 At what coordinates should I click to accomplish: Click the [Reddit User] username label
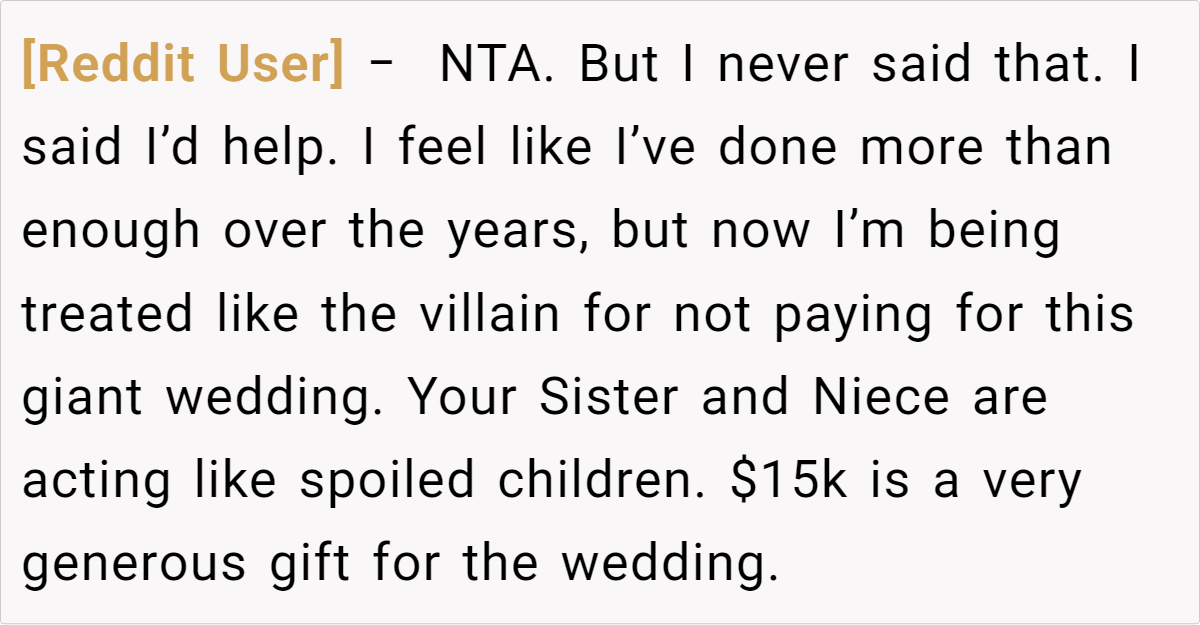182,65
